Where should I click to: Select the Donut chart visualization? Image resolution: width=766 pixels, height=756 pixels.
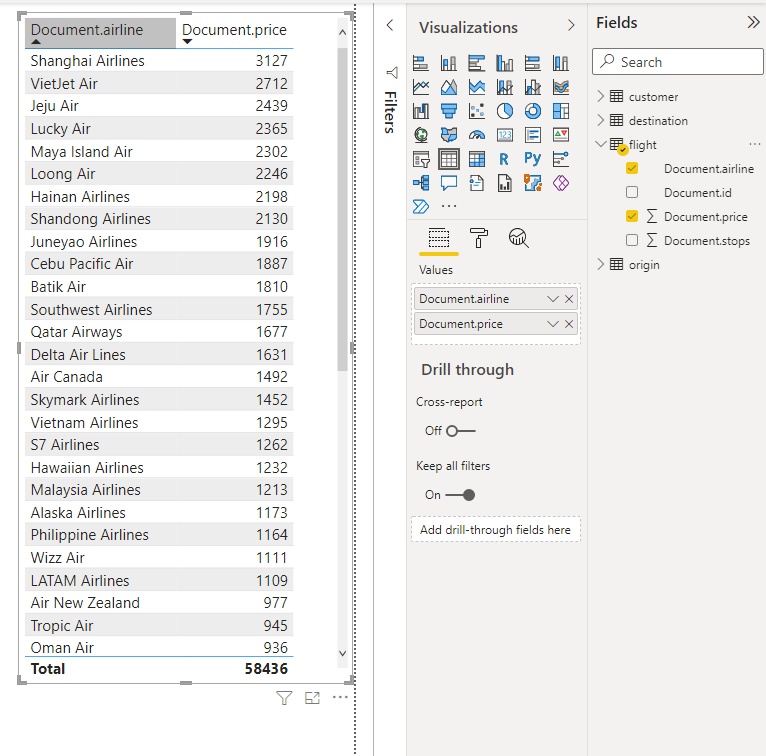click(532, 111)
